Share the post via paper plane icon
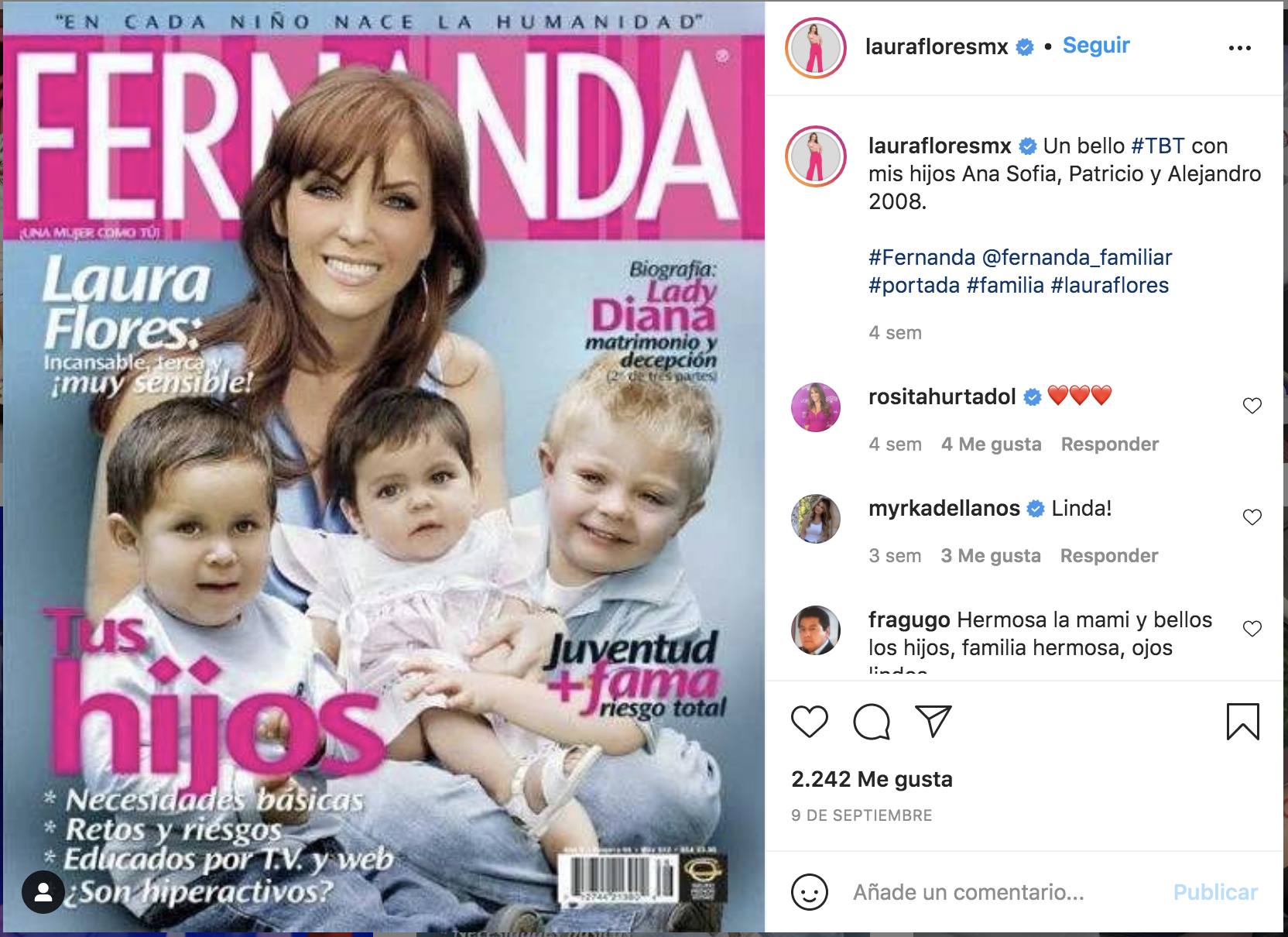 pos(933,721)
